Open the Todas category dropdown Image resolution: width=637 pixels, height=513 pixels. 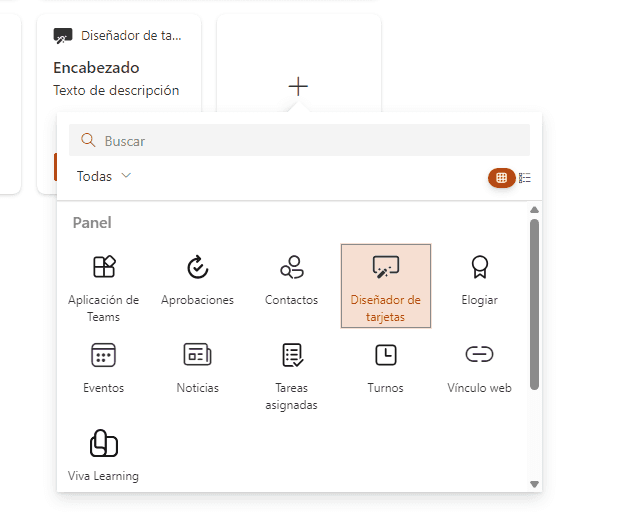[104, 176]
